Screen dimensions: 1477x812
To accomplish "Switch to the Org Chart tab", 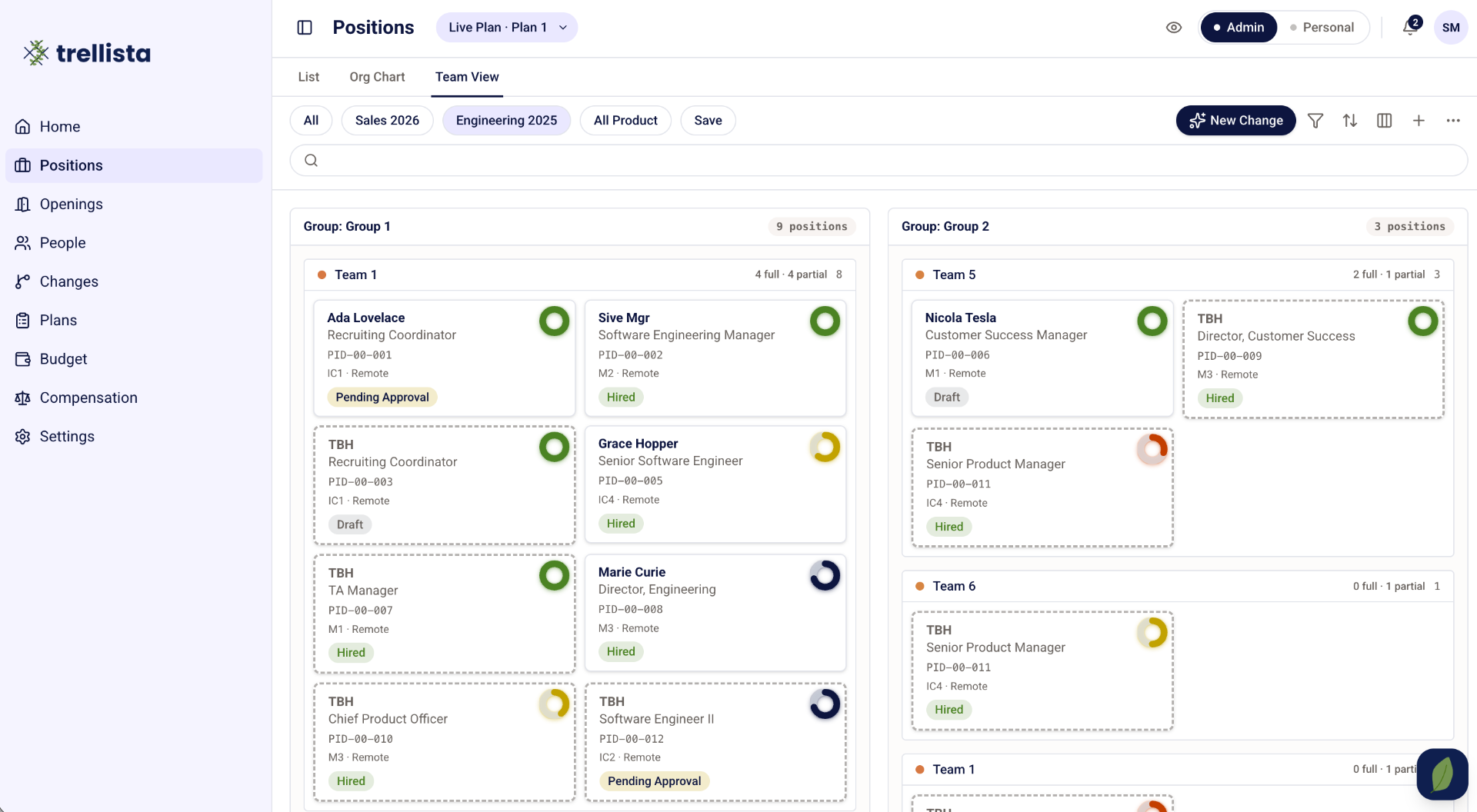I will pyautogui.click(x=377, y=77).
